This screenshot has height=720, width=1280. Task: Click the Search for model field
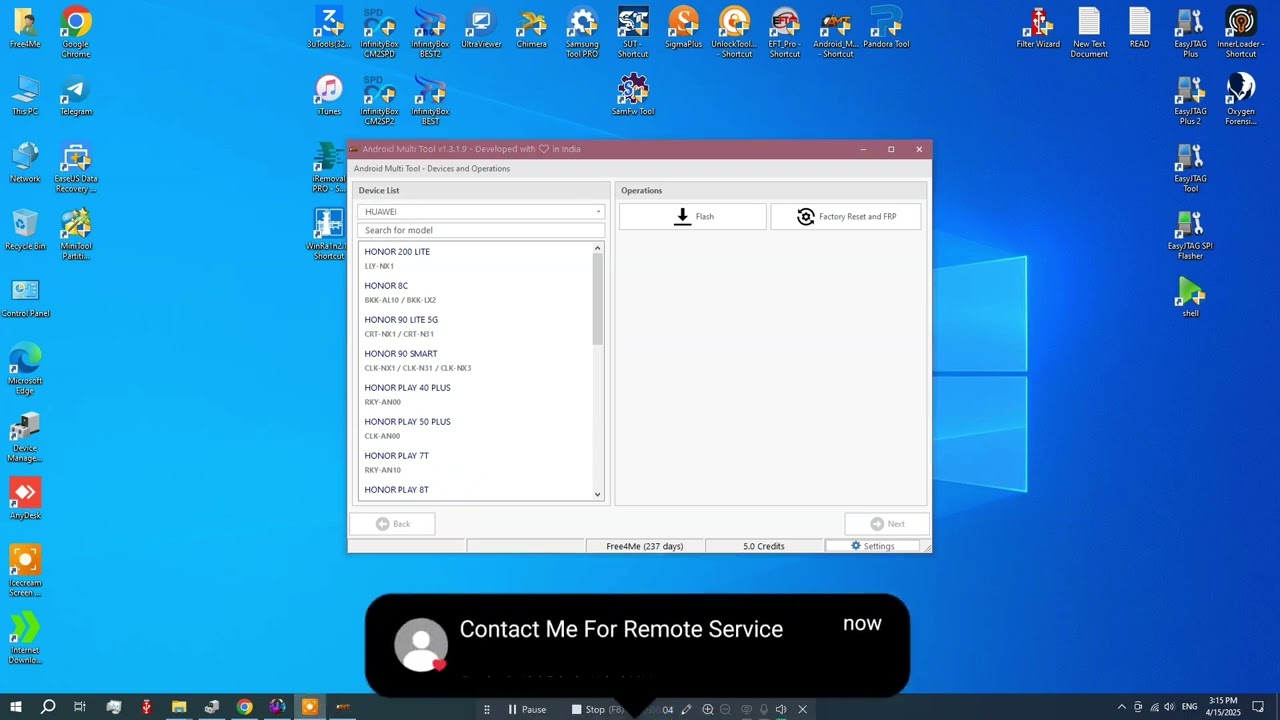pos(481,230)
